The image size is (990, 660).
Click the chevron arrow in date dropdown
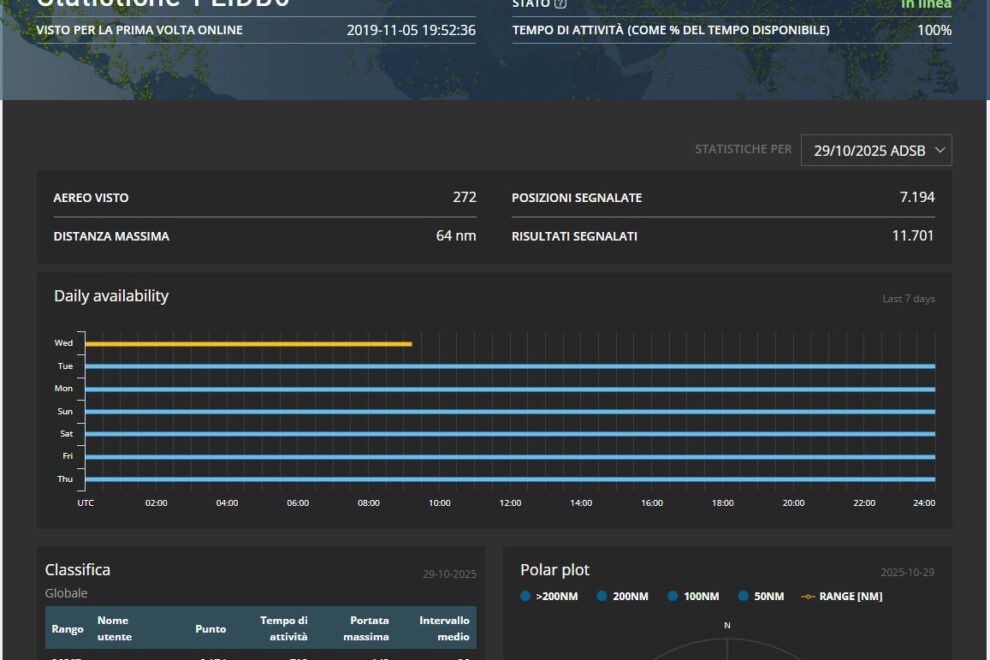pyautogui.click(x=939, y=150)
